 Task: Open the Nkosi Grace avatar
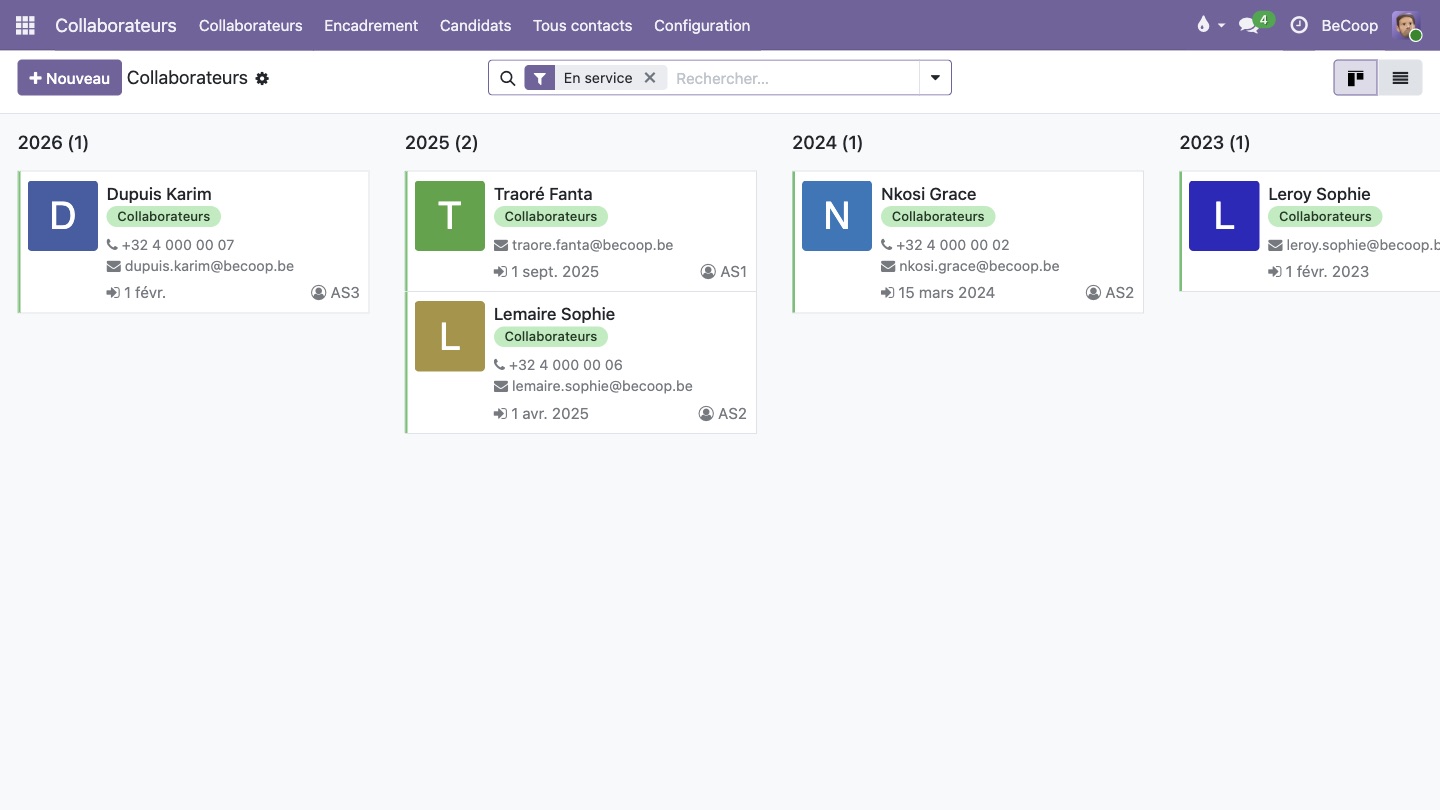point(837,216)
